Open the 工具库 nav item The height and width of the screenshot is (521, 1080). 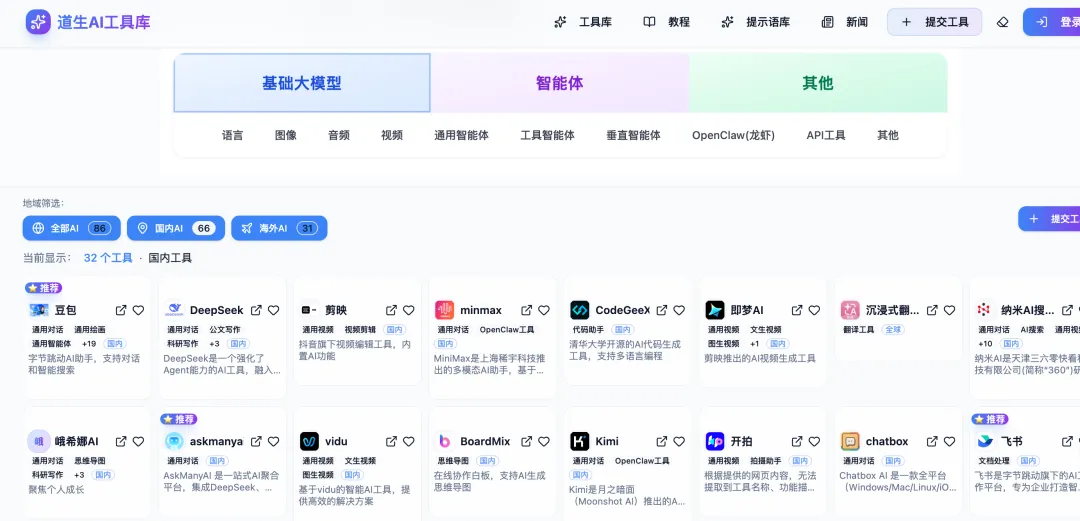tap(583, 22)
